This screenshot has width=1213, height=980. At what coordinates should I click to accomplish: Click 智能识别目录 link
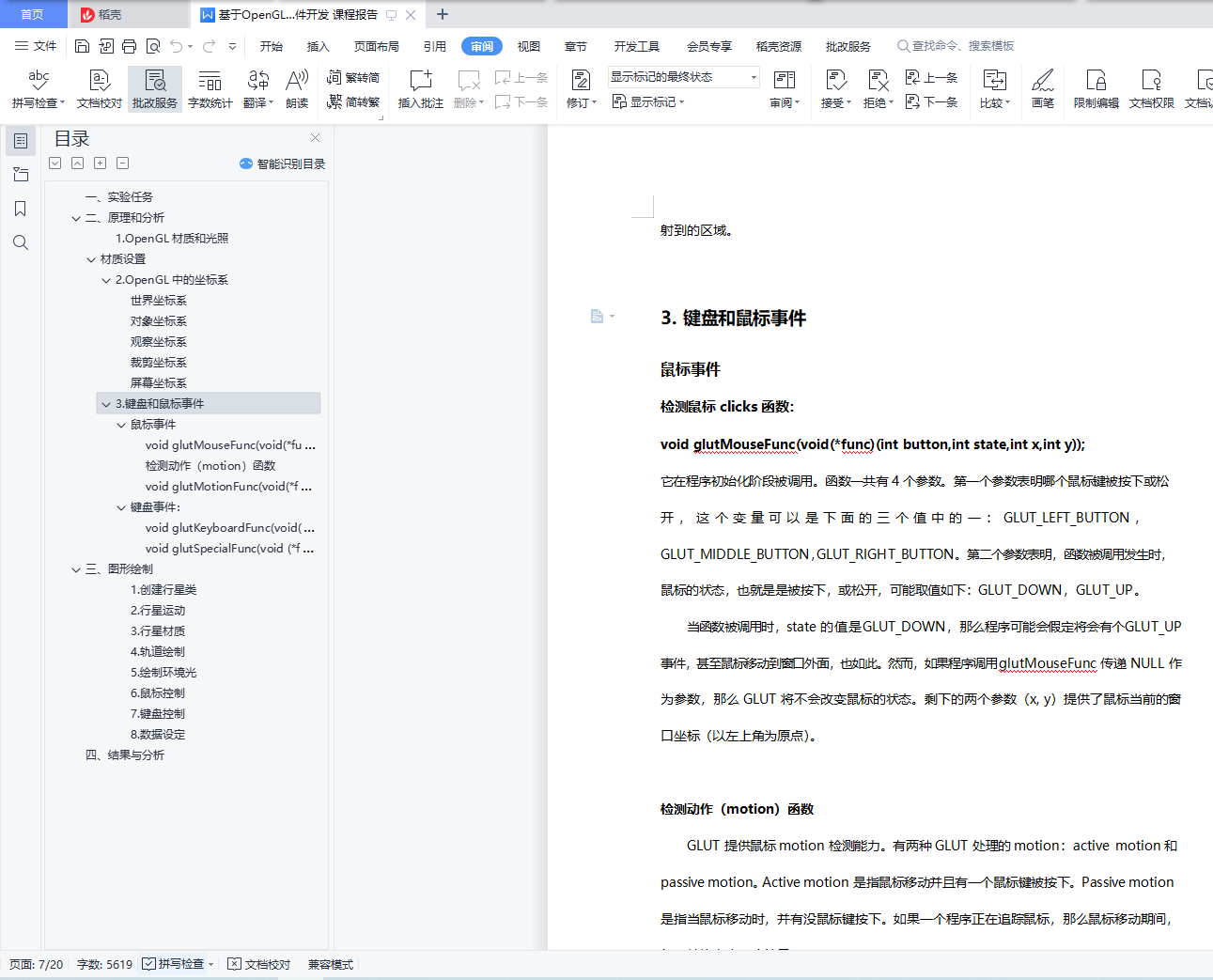[x=283, y=163]
